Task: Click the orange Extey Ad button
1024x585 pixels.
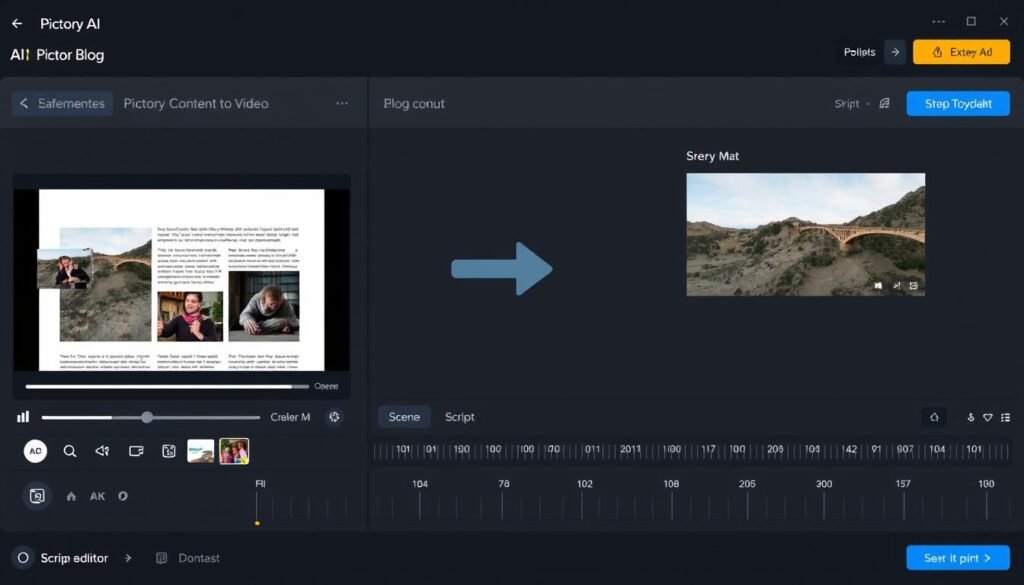Action: coord(961,52)
